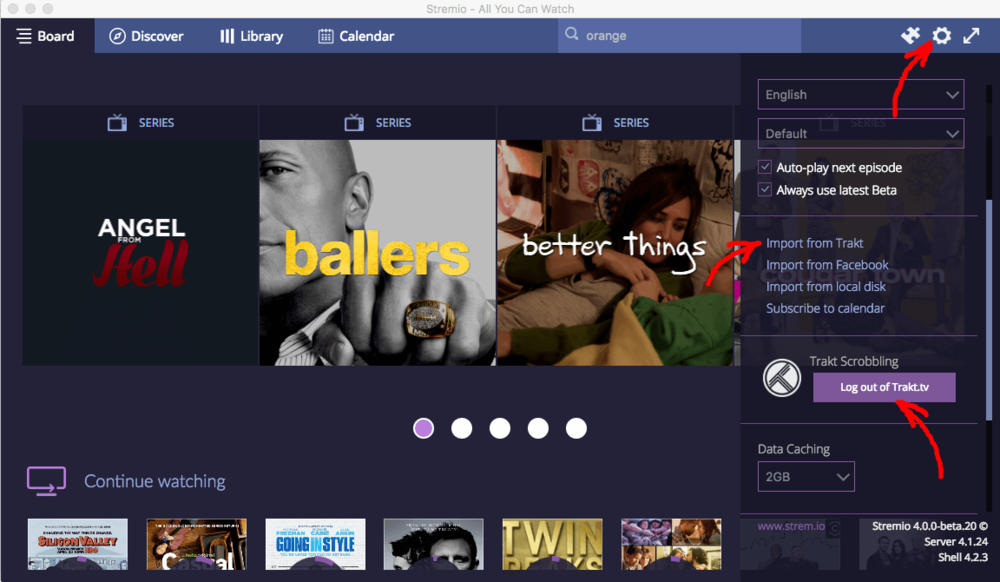Click the Trakt Scrobbling label
Image resolution: width=1000 pixels, height=582 pixels.
854,361
